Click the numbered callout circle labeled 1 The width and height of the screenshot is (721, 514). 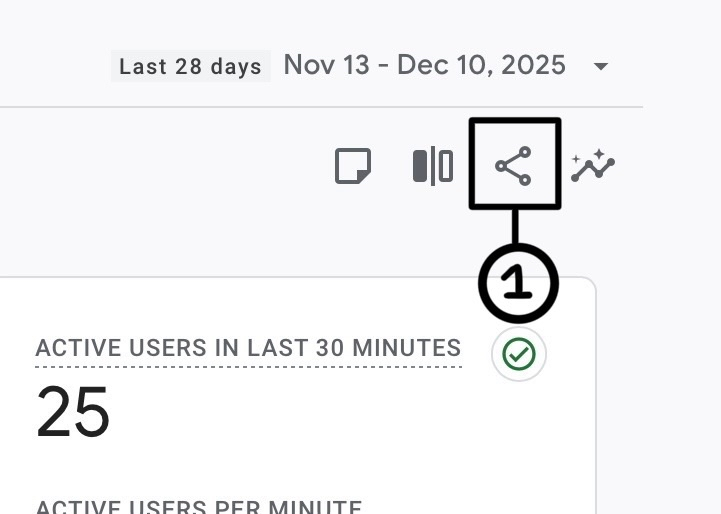click(x=517, y=284)
